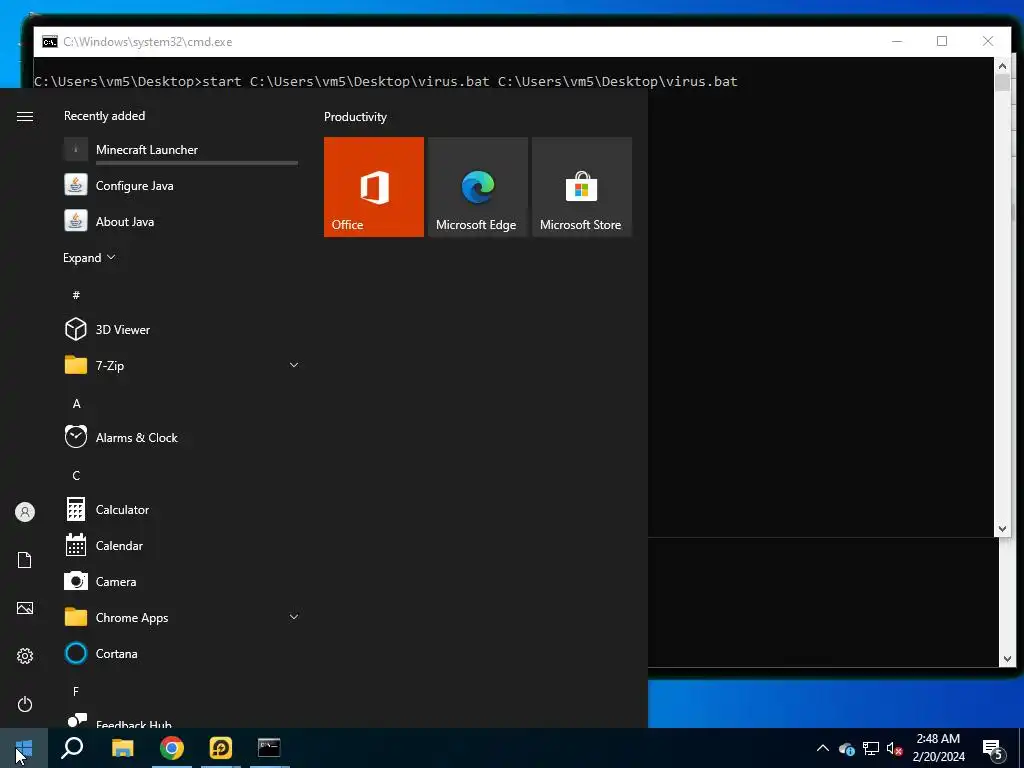Open the Office tile
The image size is (1024, 768).
(x=374, y=187)
